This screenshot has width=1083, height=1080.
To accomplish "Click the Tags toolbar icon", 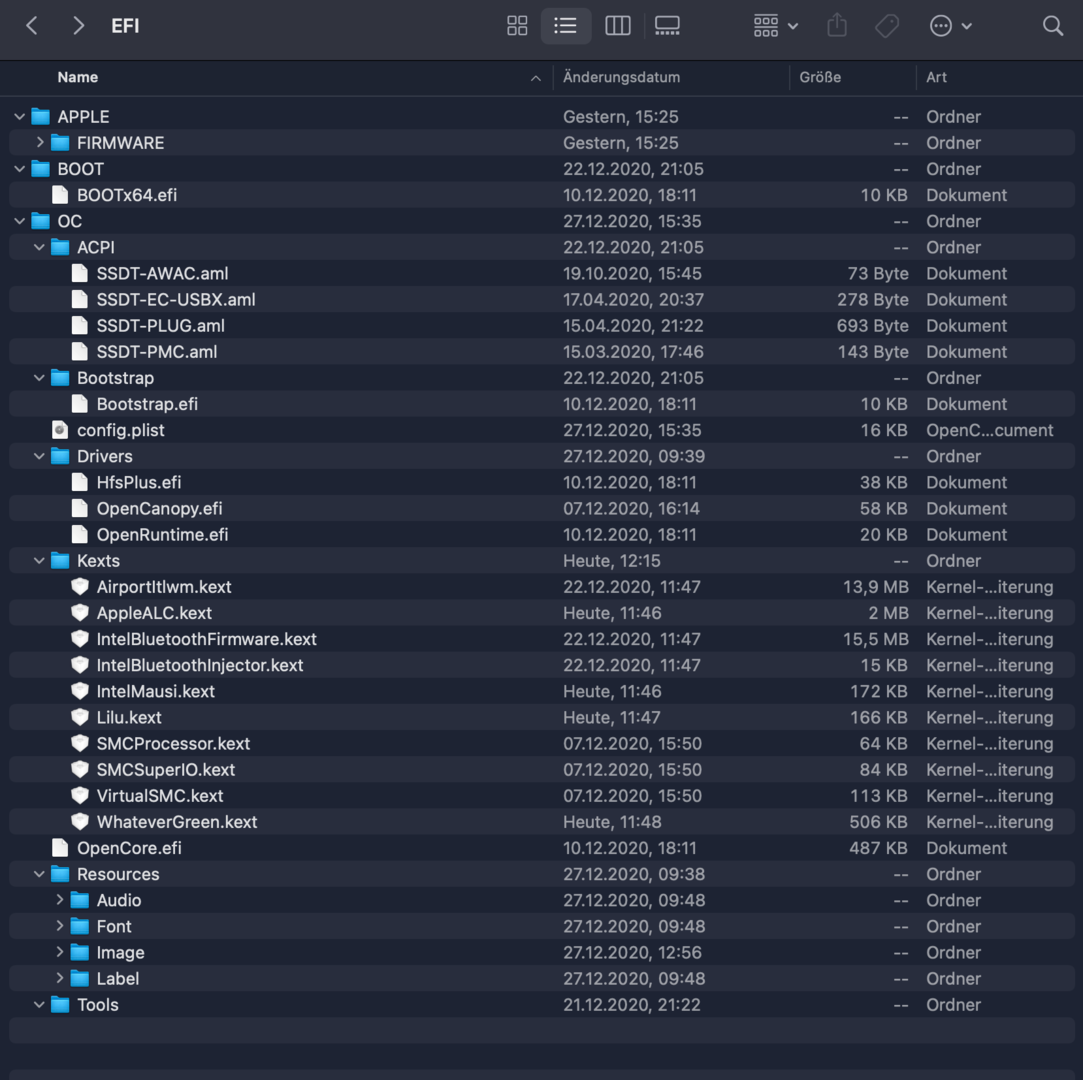I will 886,26.
